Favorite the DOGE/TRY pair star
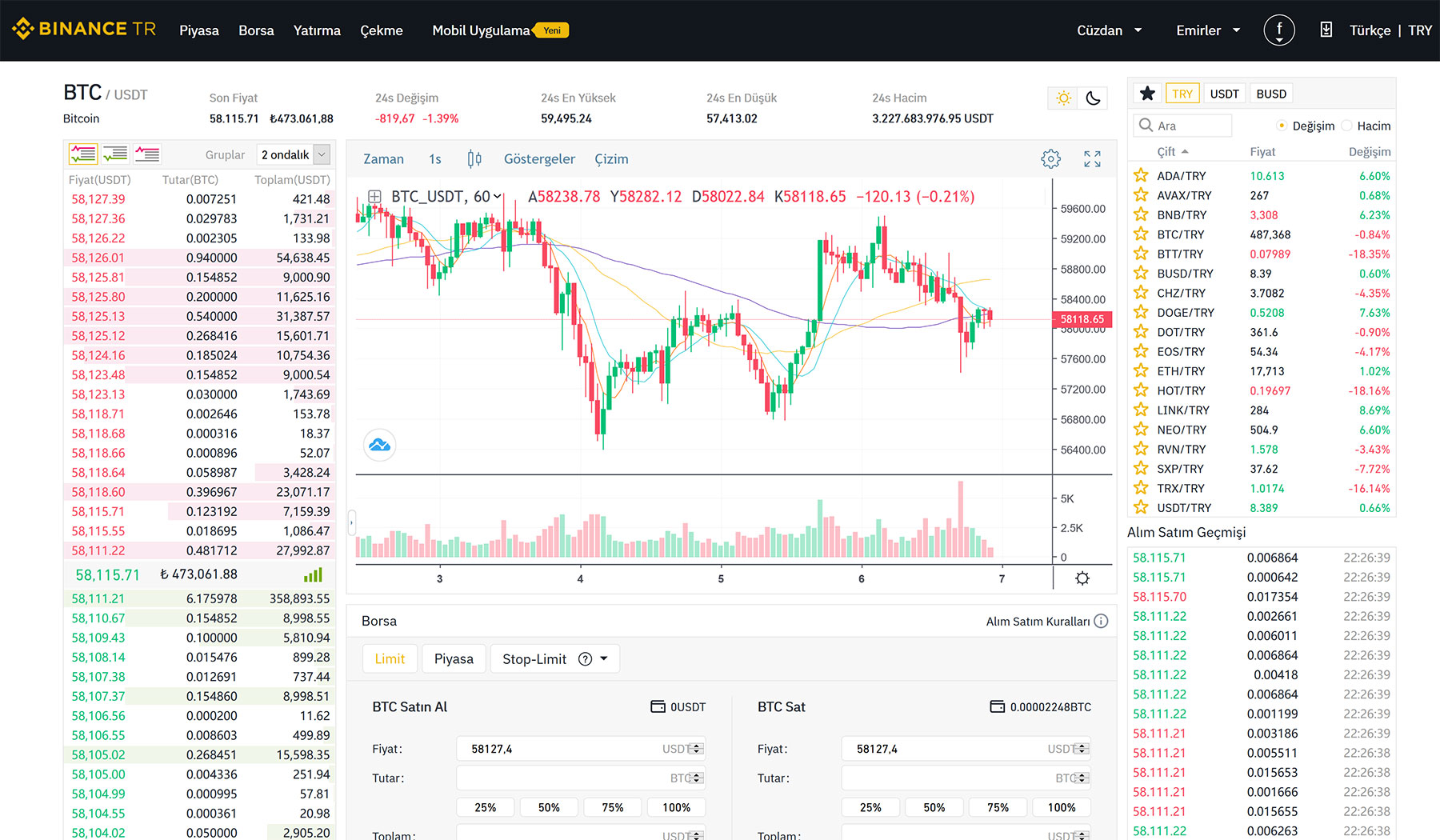Viewport: 1440px width, 840px height. [1141, 312]
